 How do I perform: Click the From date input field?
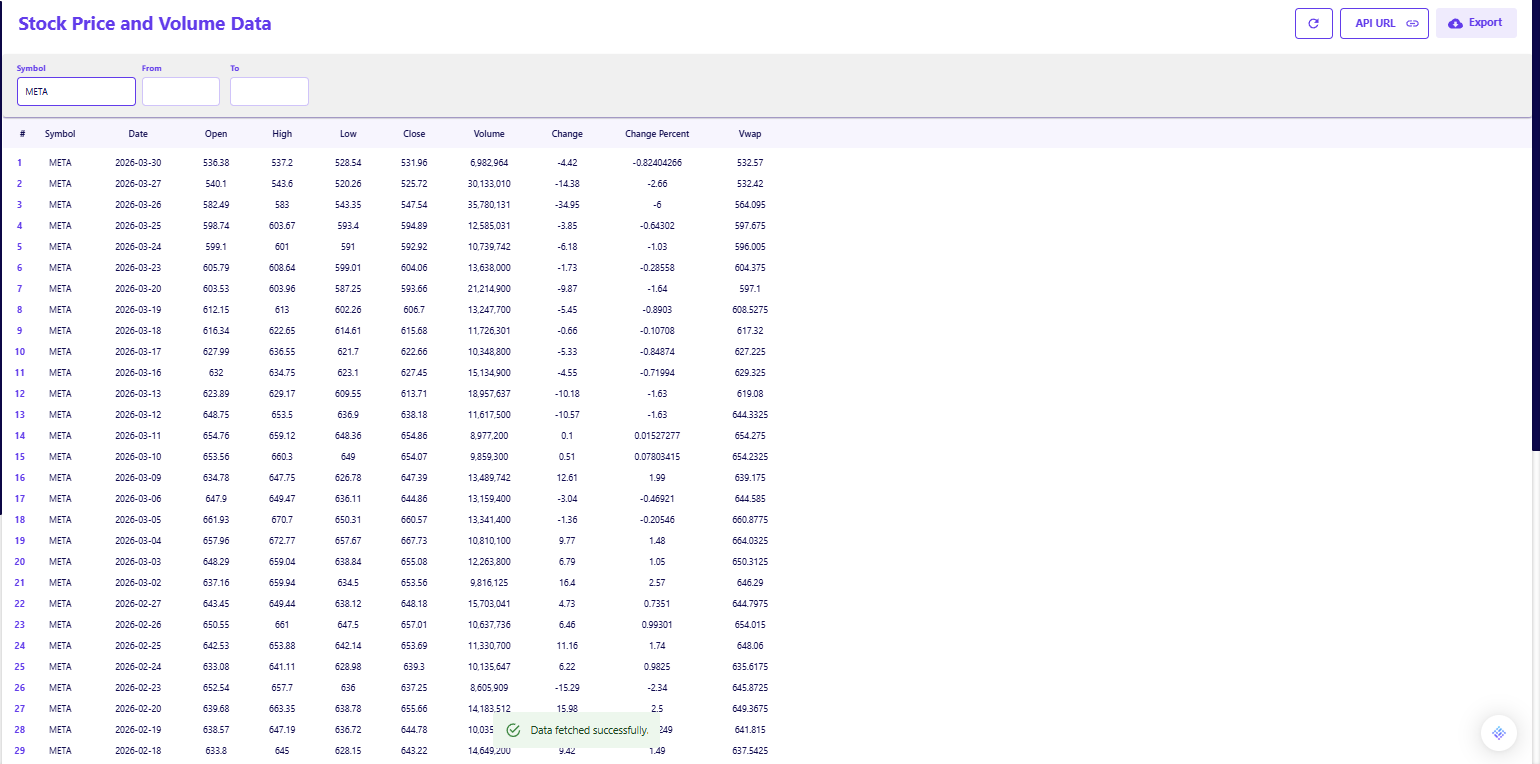(x=181, y=91)
